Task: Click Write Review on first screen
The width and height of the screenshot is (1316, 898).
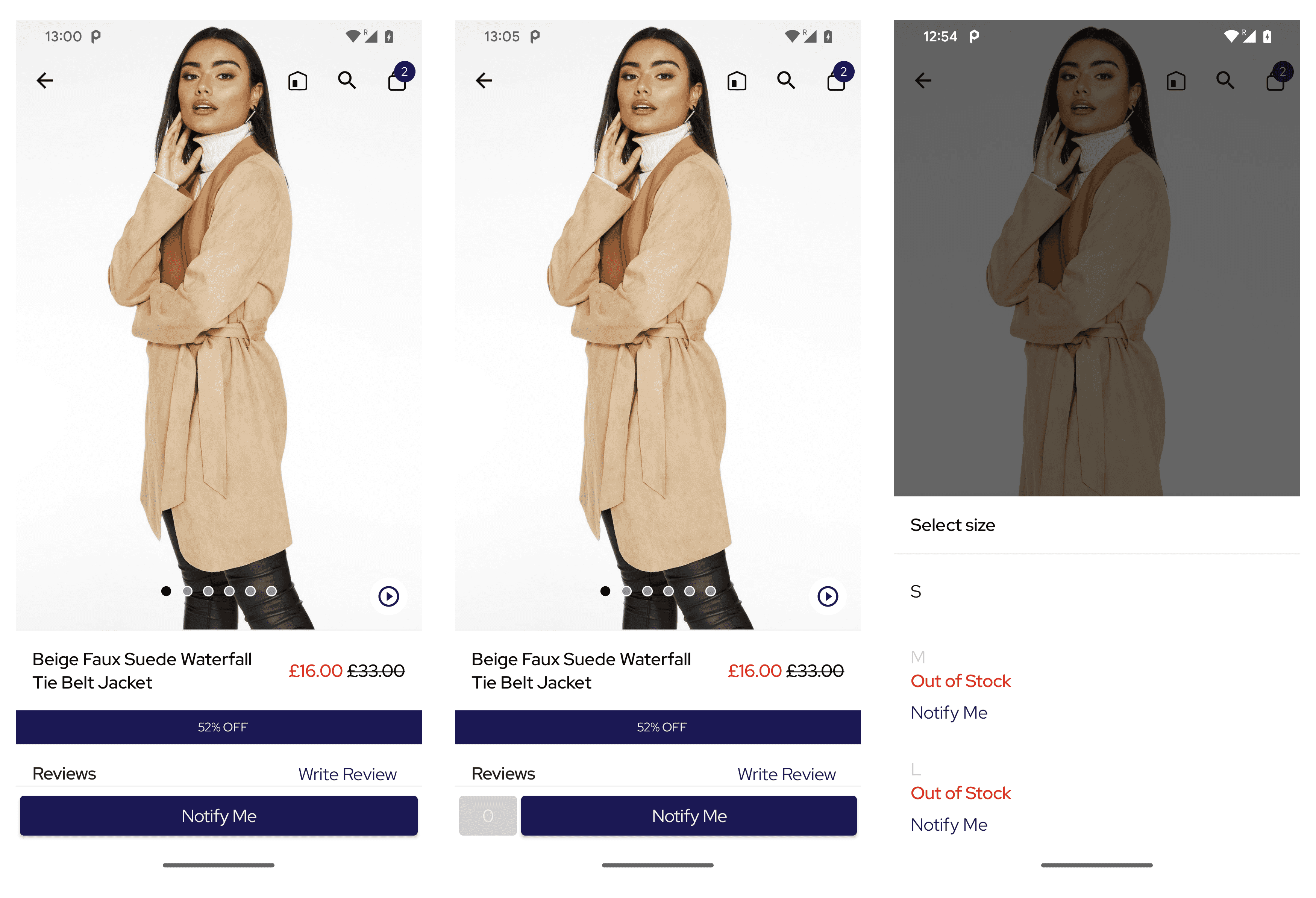Action: 347,774
